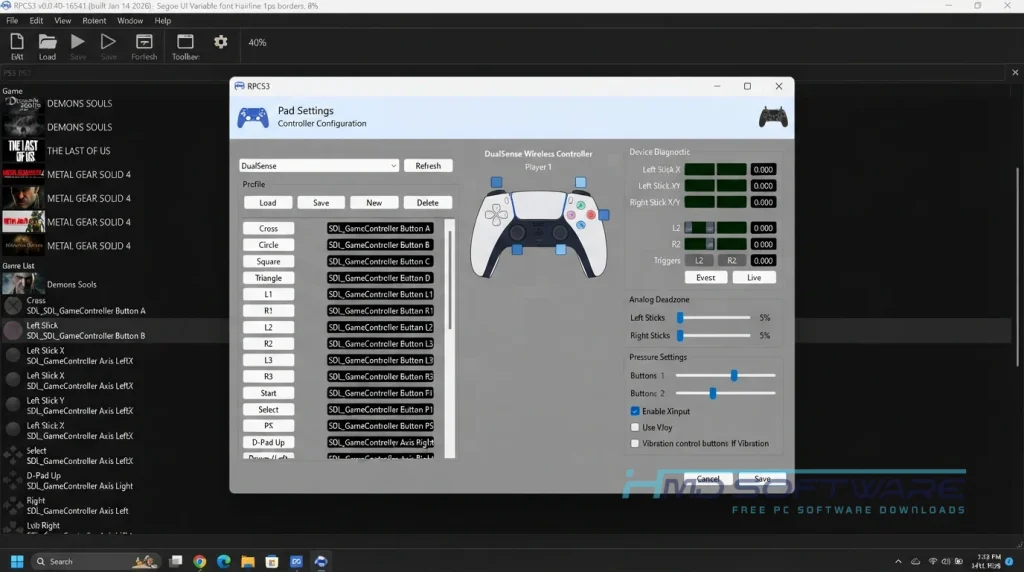Click the L1 mapping button
Viewport: 1024px width, 572px height.
(268, 294)
